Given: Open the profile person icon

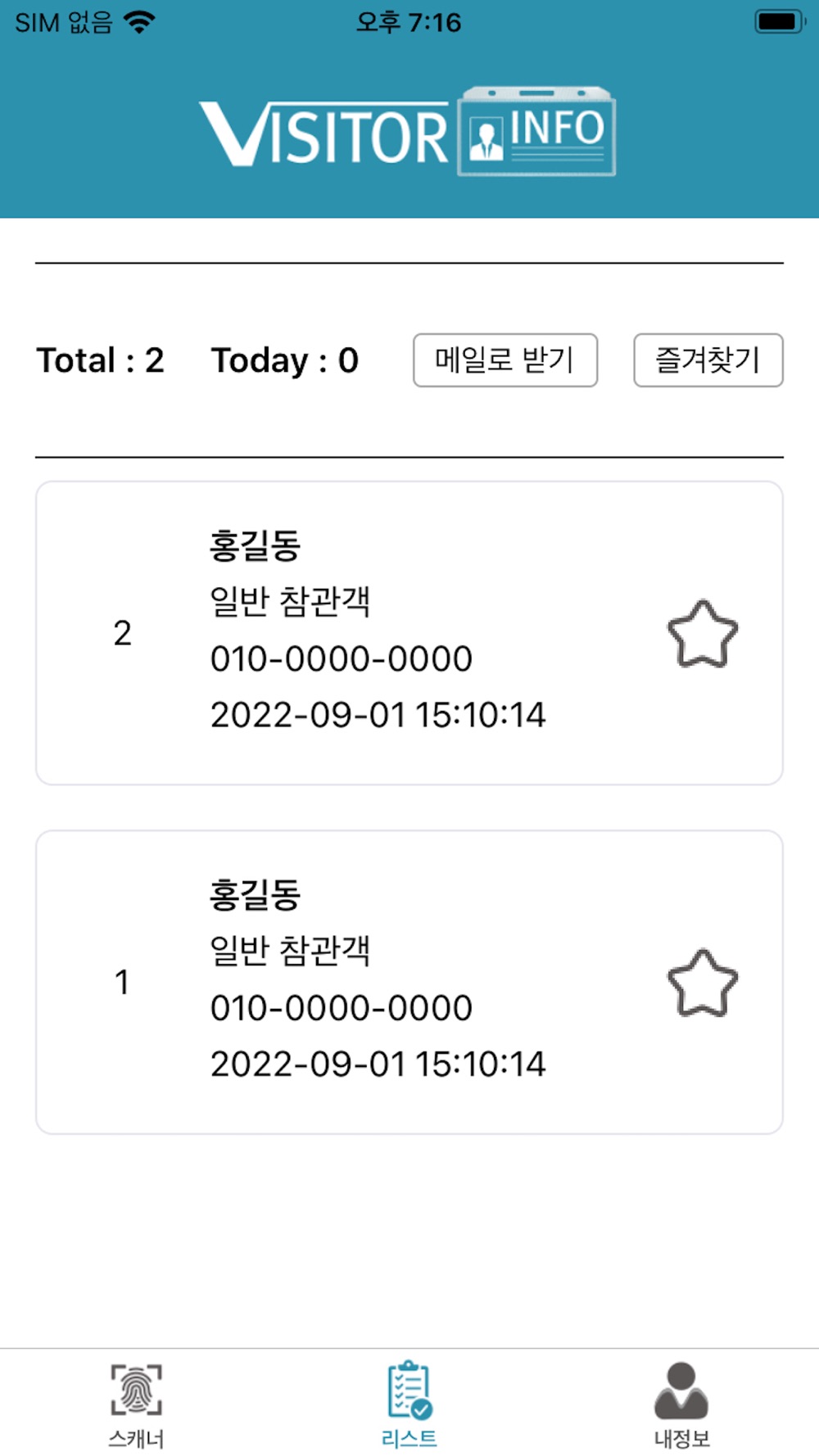Looking at the screenshot, I should 681,1390.
